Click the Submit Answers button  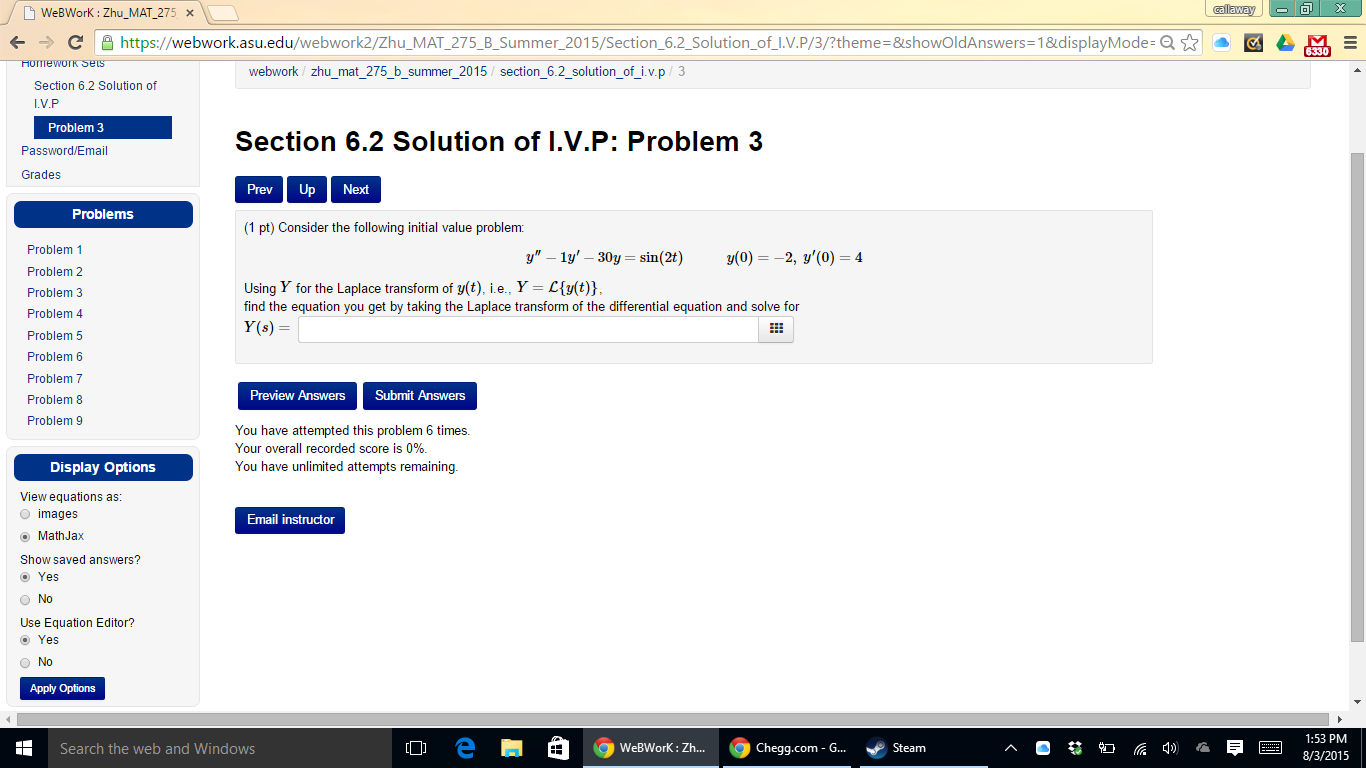419,395
